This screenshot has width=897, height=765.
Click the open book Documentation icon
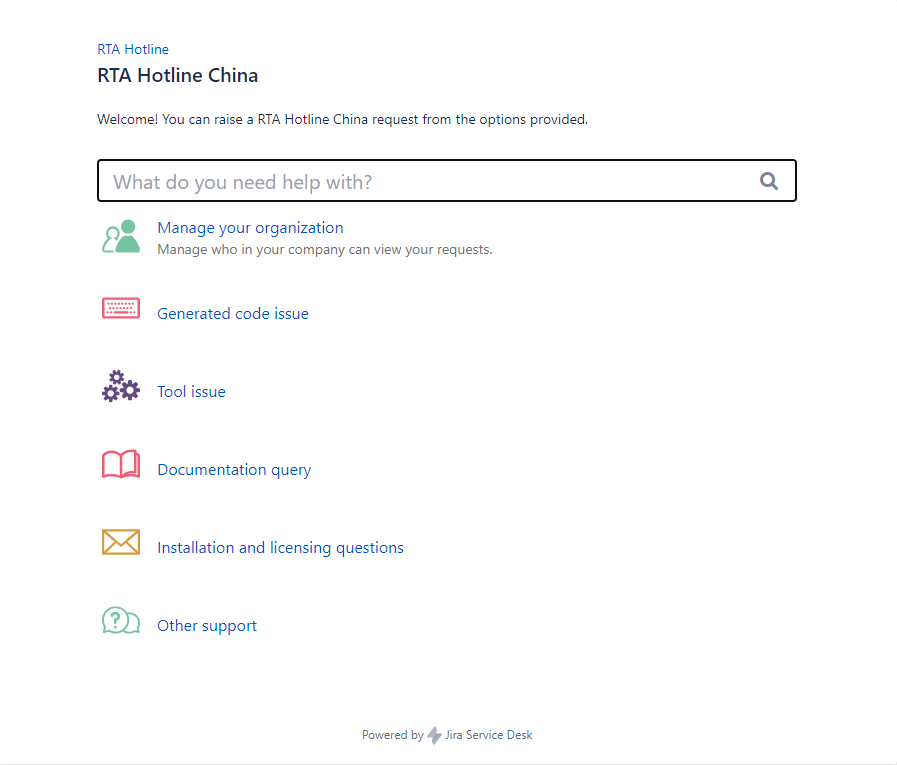click(121, 464)
